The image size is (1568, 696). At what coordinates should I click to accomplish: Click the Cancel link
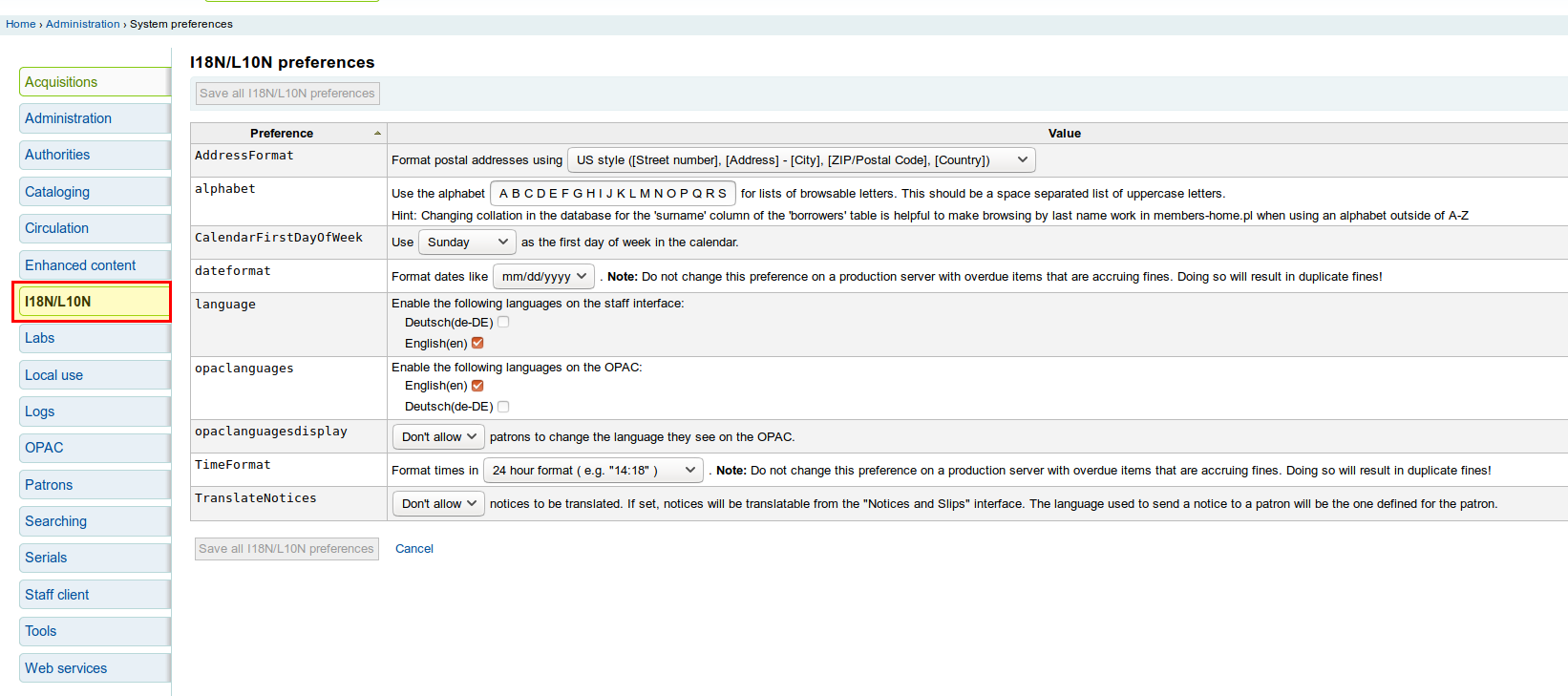click(414, 549)
